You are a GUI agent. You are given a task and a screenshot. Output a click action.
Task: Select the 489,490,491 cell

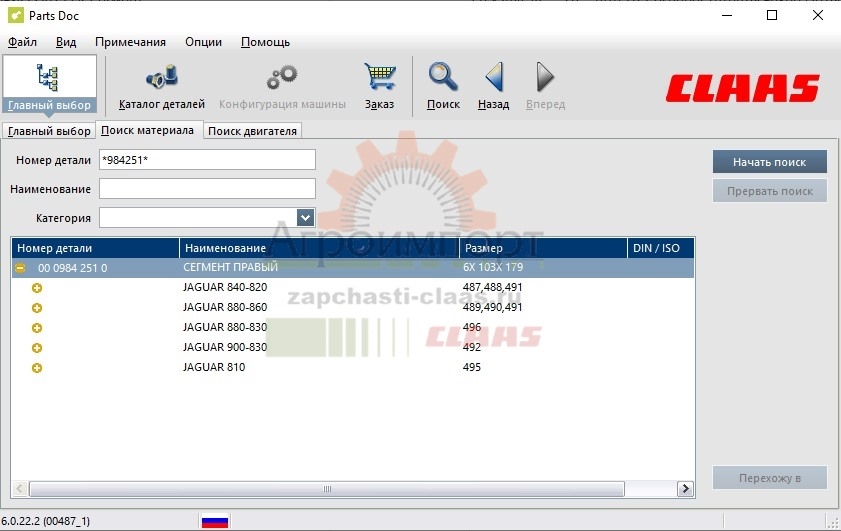pyautogui.click(x=492, y=307)
